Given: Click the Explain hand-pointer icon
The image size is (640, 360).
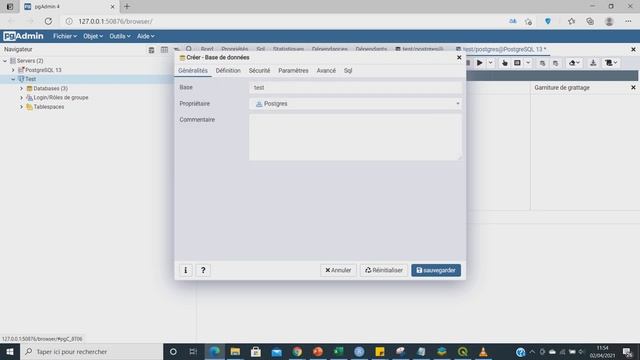Looking at the screenshot, I should (x=504, y=63).
